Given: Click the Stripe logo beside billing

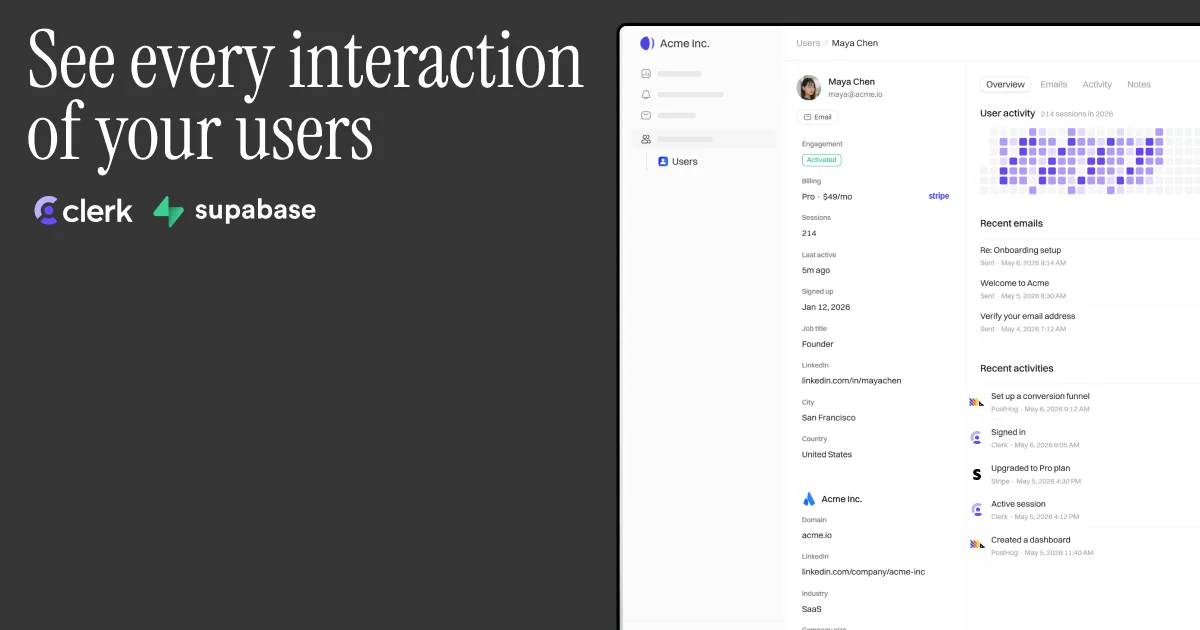Looking at the screenshot, I should [x=939, y=196].
